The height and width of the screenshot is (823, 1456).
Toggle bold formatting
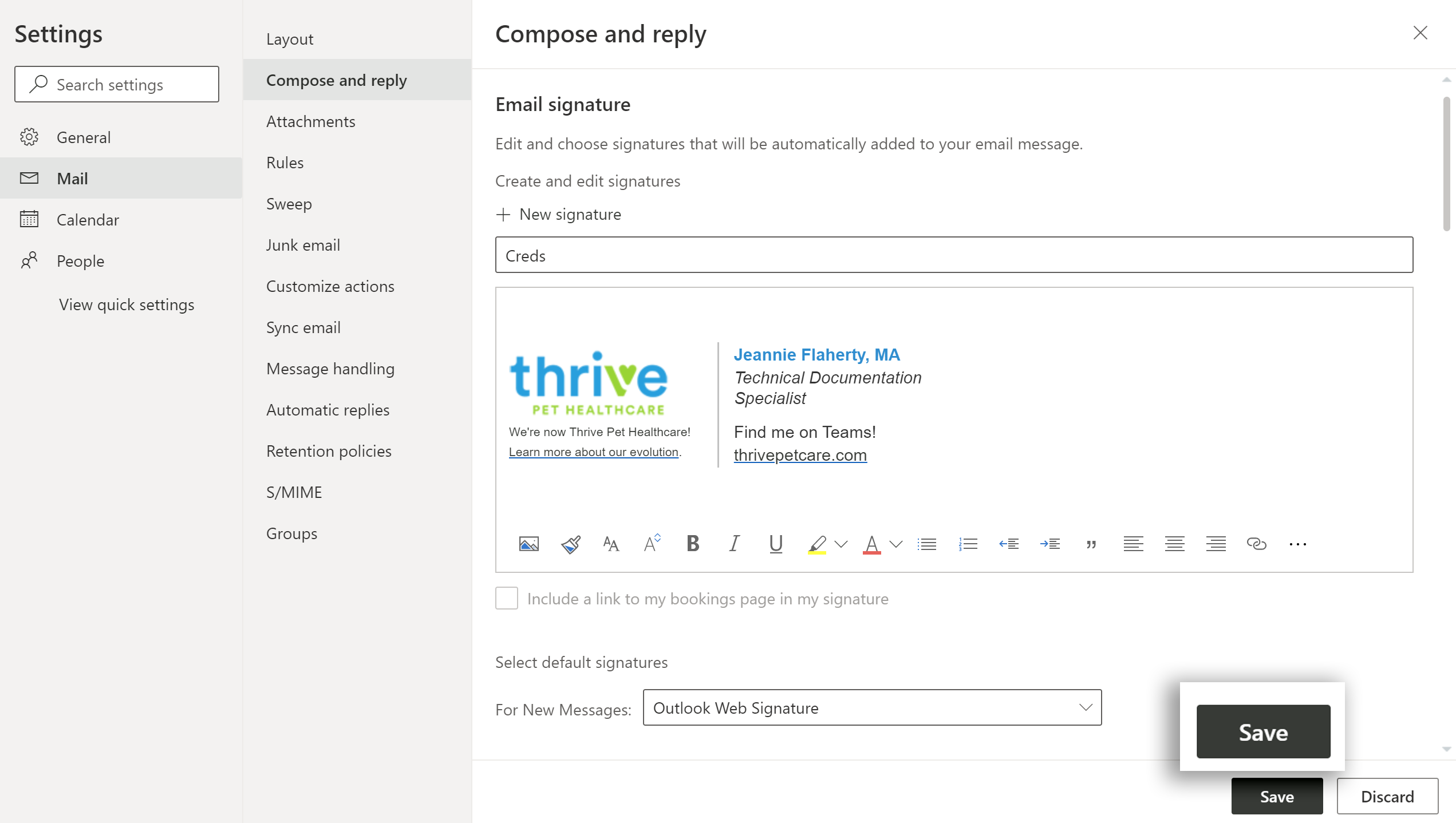pyautogui.click(x=693, y=544)
